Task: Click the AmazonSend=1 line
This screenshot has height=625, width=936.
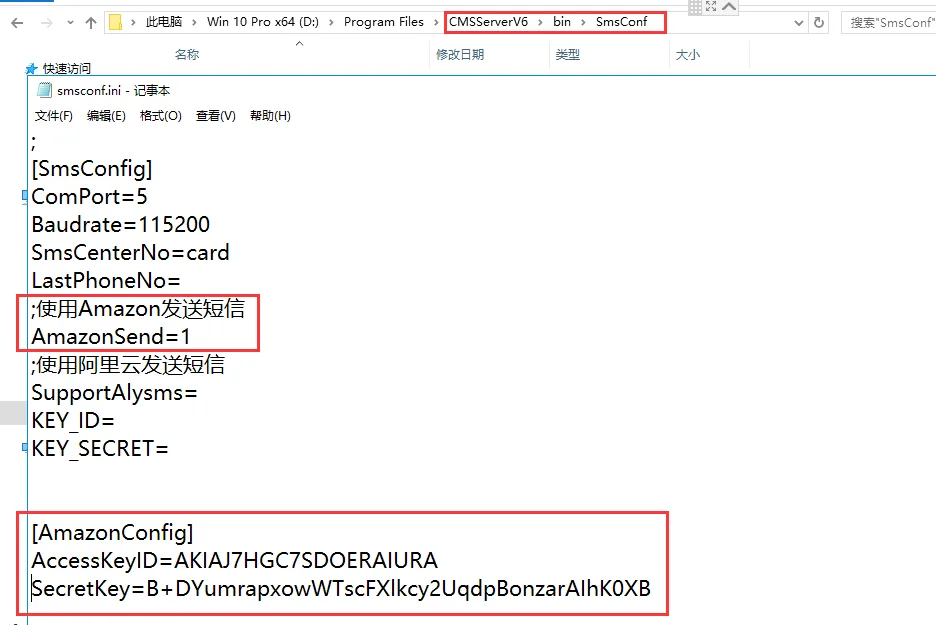Action: [x=111, y=337]
